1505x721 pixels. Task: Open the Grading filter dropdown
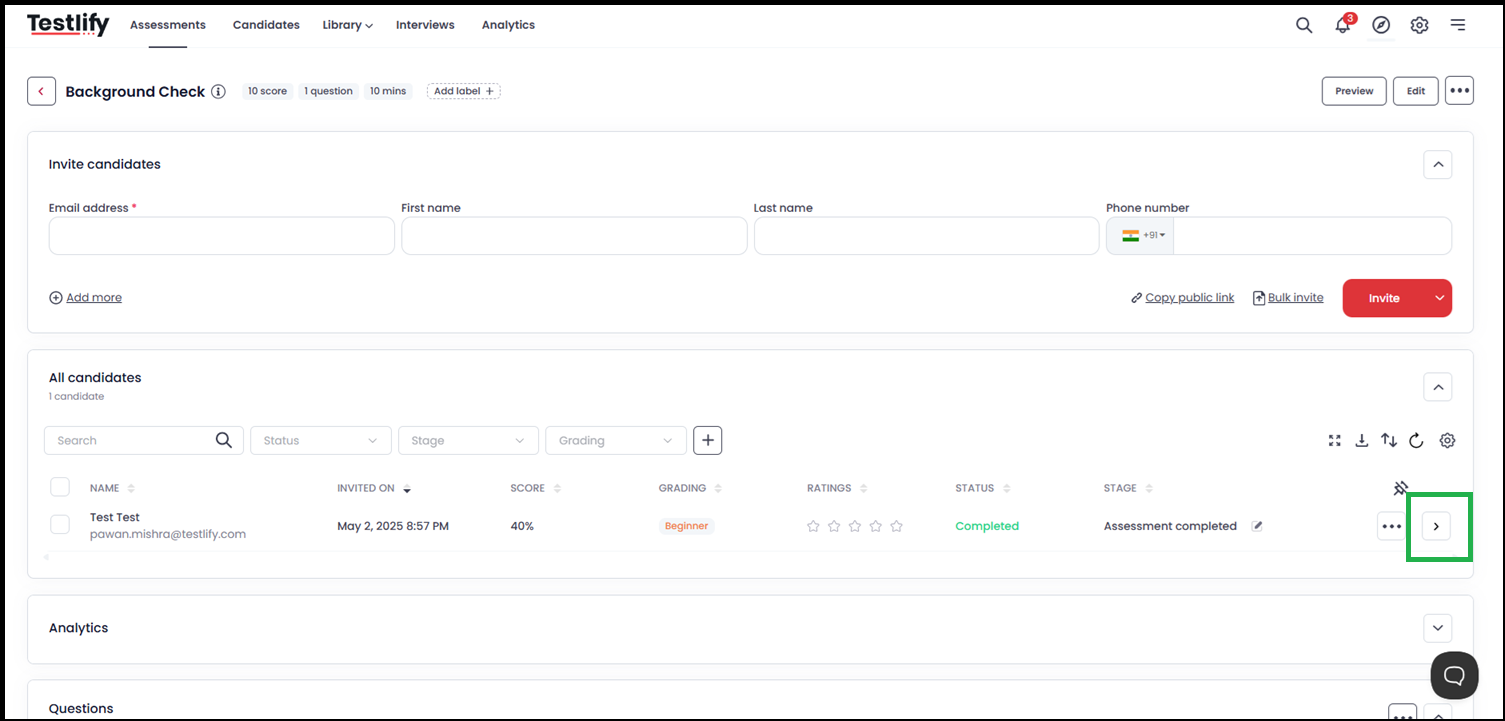tap(616, 440)
